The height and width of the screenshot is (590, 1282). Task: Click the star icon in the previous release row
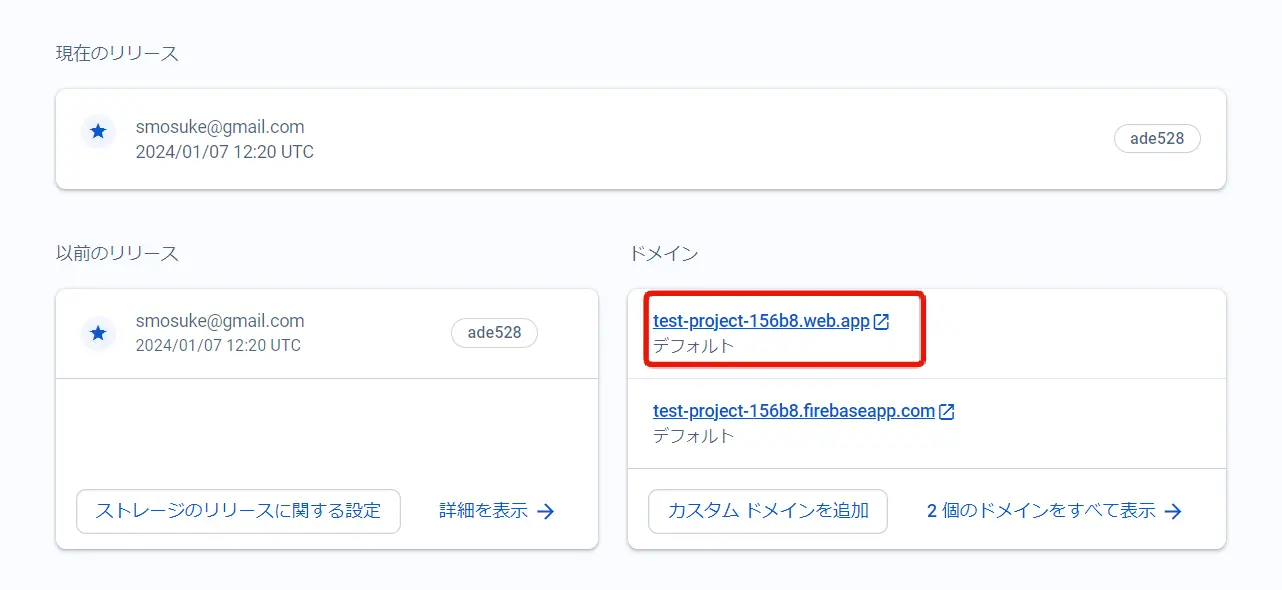[x=98, y=333]
